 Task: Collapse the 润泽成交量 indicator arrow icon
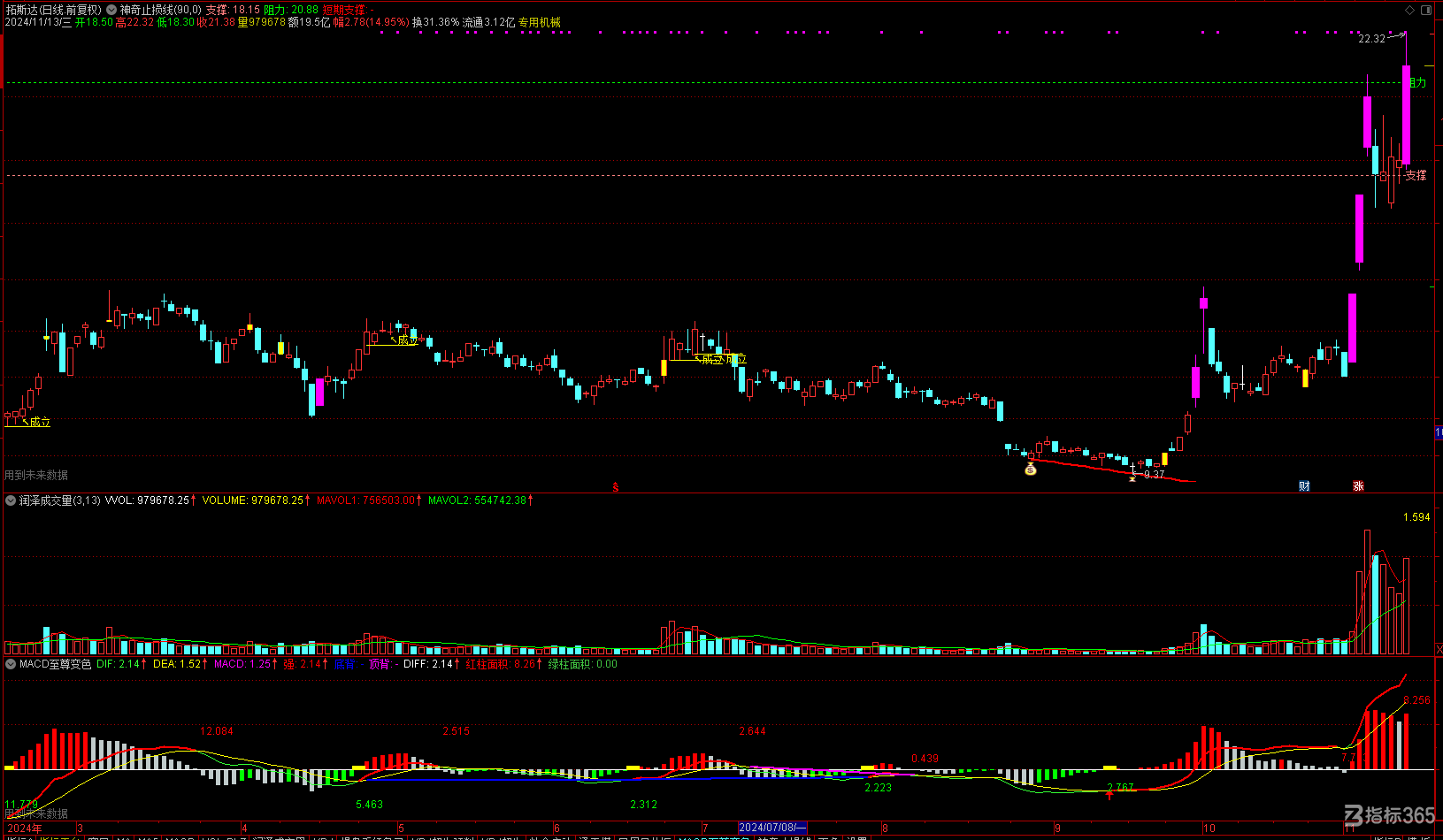click(11, 500)
